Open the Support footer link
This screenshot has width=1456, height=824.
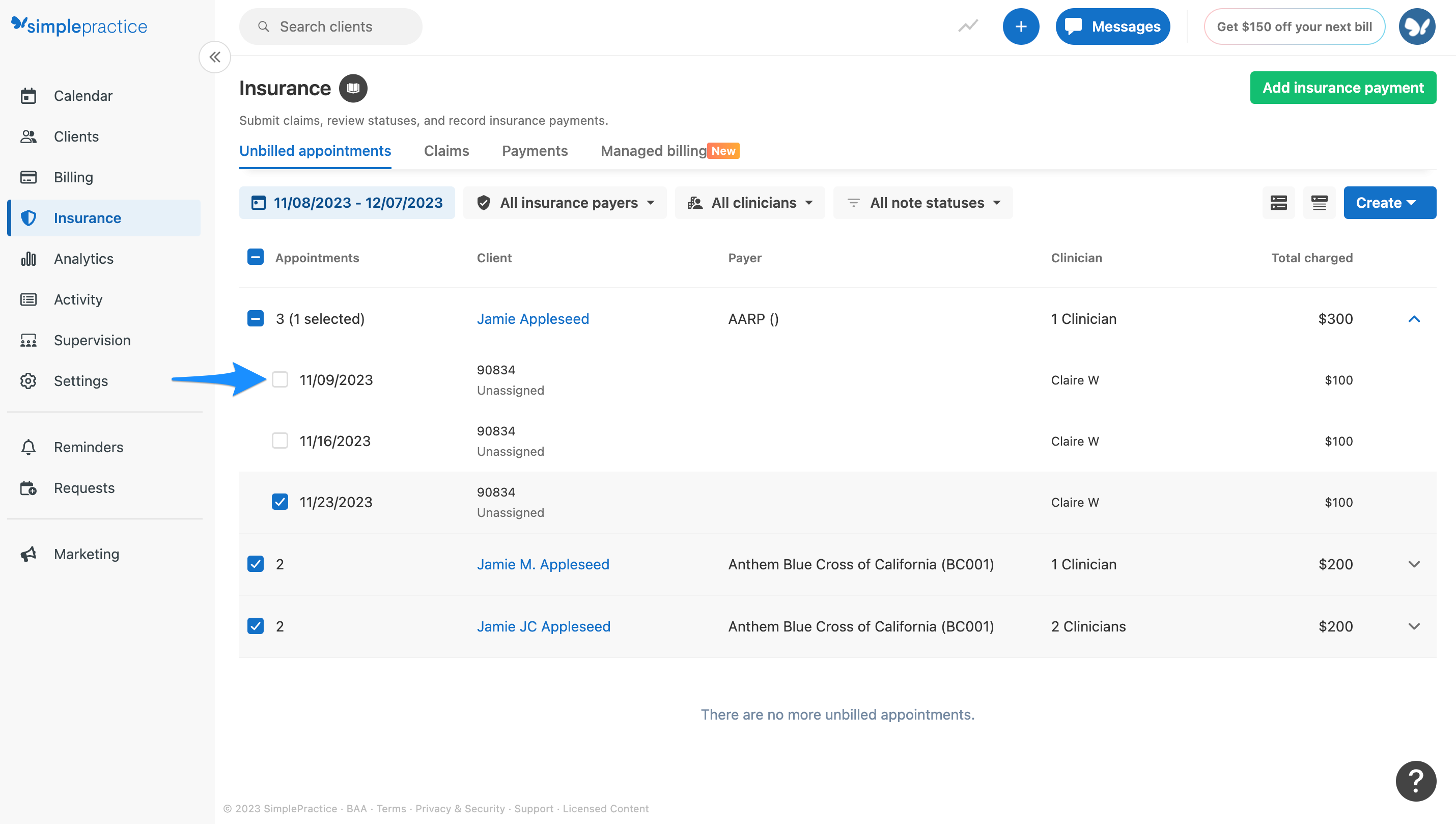click(x=534, y=808)
